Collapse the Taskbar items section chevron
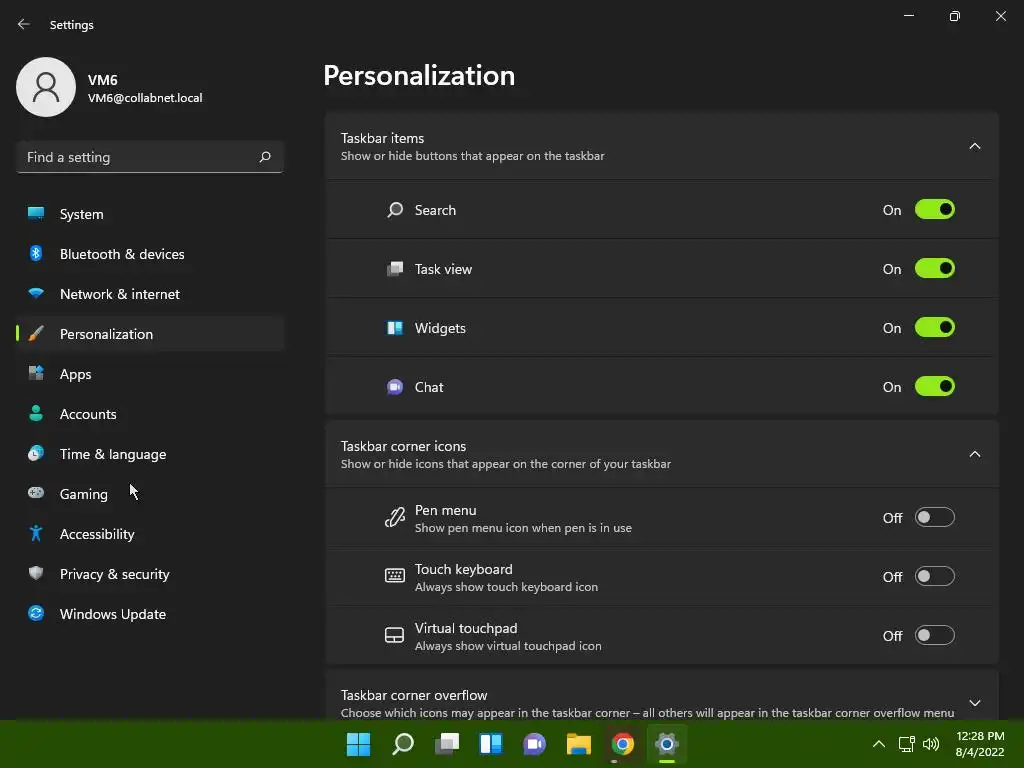Viewport: 1024px width, 768px height. (974, 146)
